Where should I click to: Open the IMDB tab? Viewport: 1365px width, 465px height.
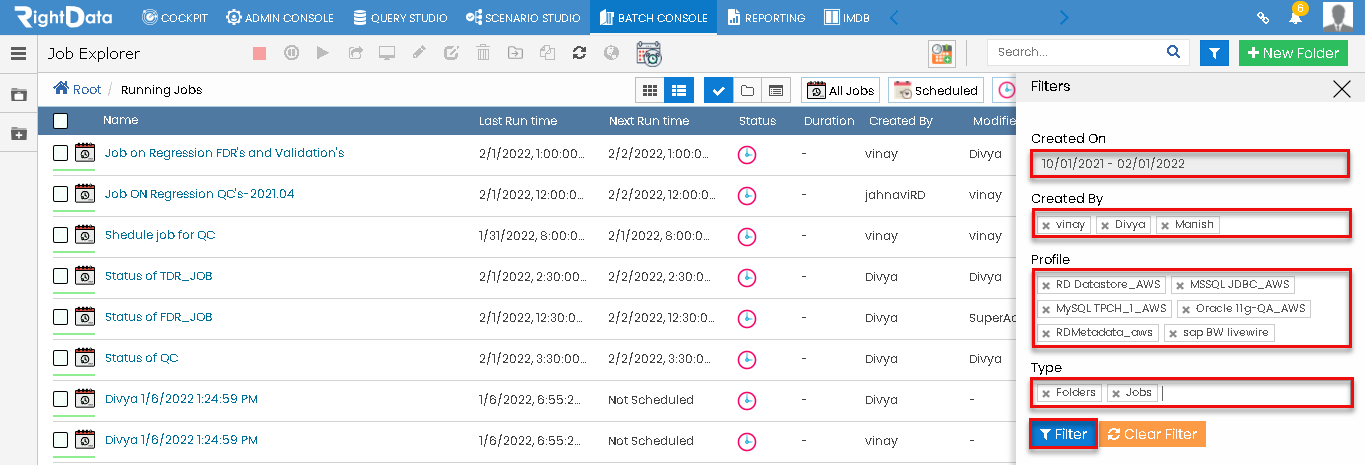pyautogui.click(x=845, y=18)
